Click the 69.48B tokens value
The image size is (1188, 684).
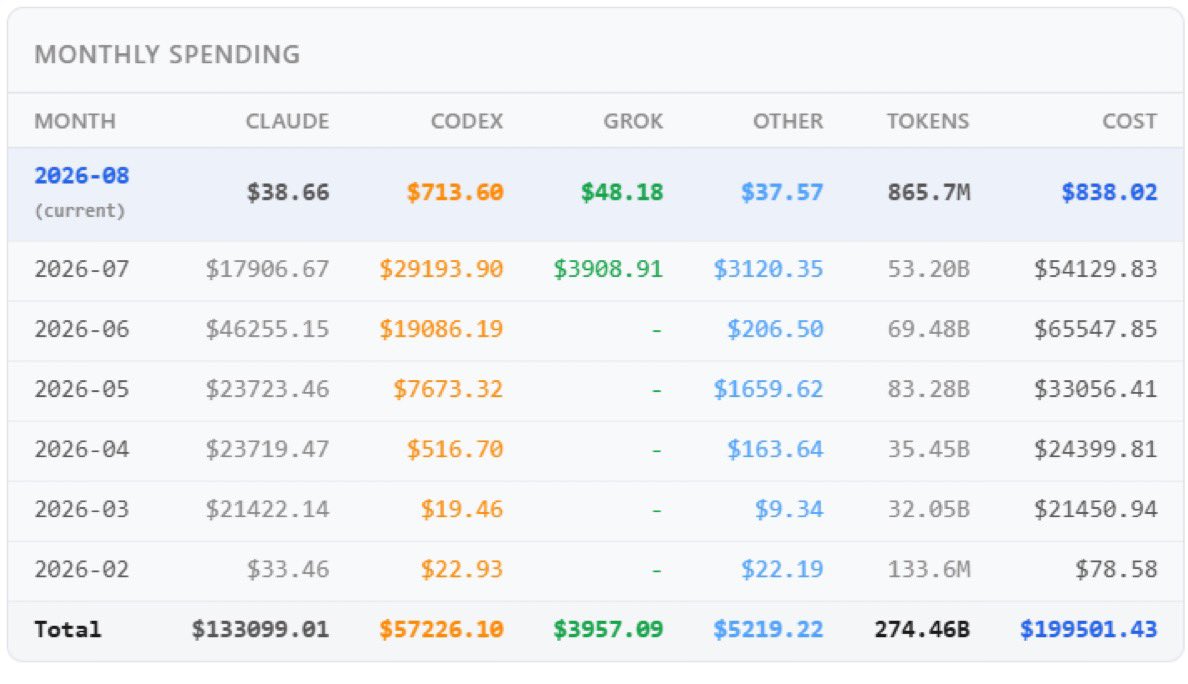click(x=929, y=329)
